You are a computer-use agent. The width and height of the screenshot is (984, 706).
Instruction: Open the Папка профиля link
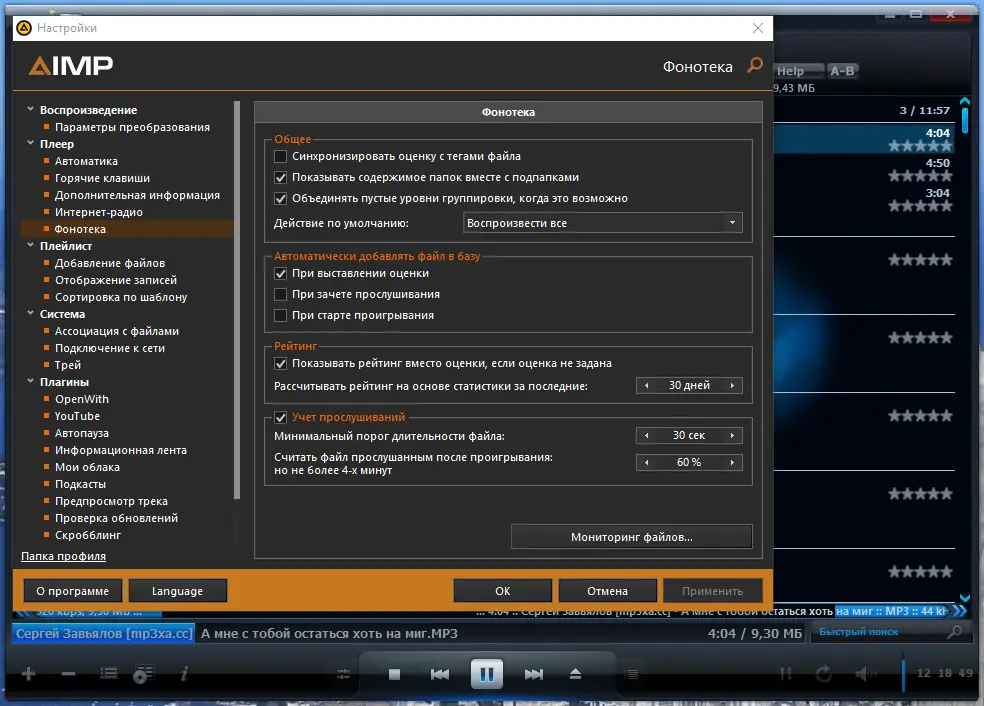coord(63,556)
